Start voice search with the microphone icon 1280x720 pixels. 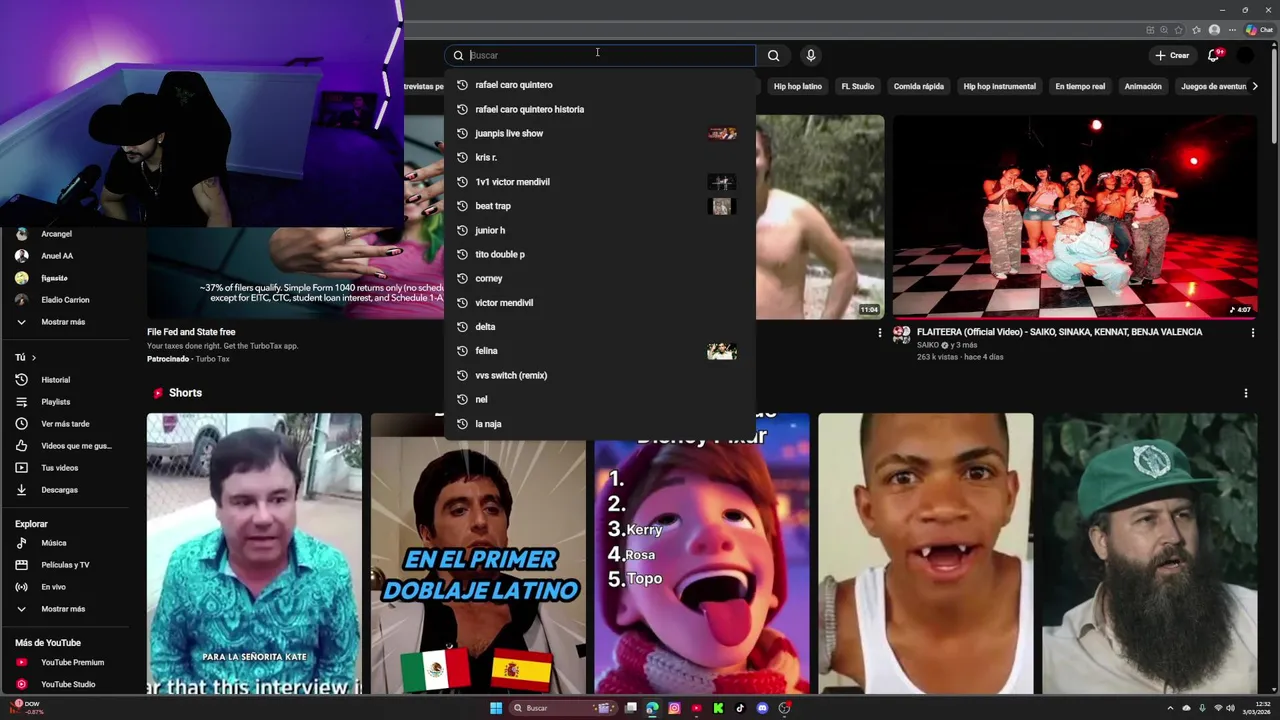point(811,56)
